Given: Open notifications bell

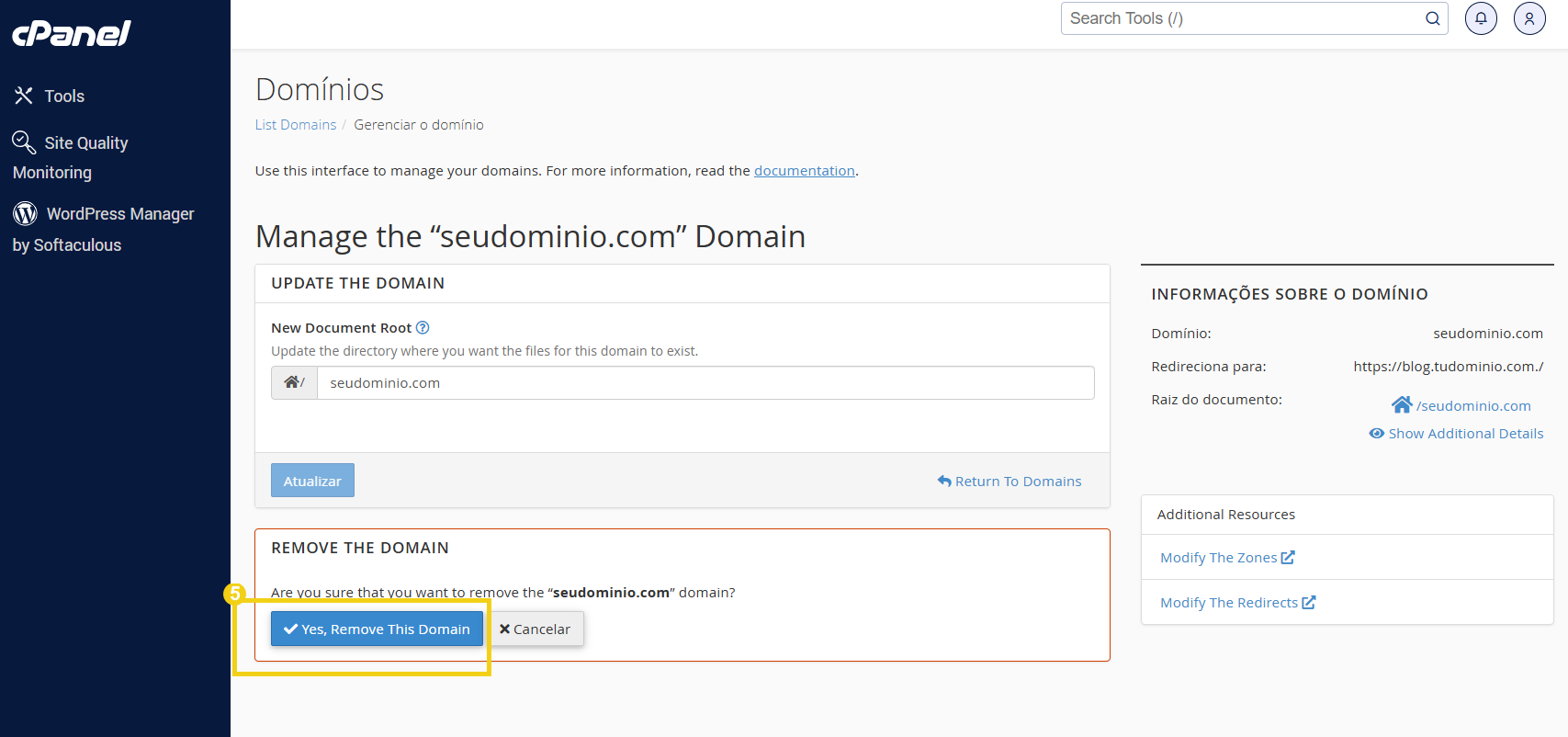Looking at the screenshot, I should click(x=1481, y=18).
